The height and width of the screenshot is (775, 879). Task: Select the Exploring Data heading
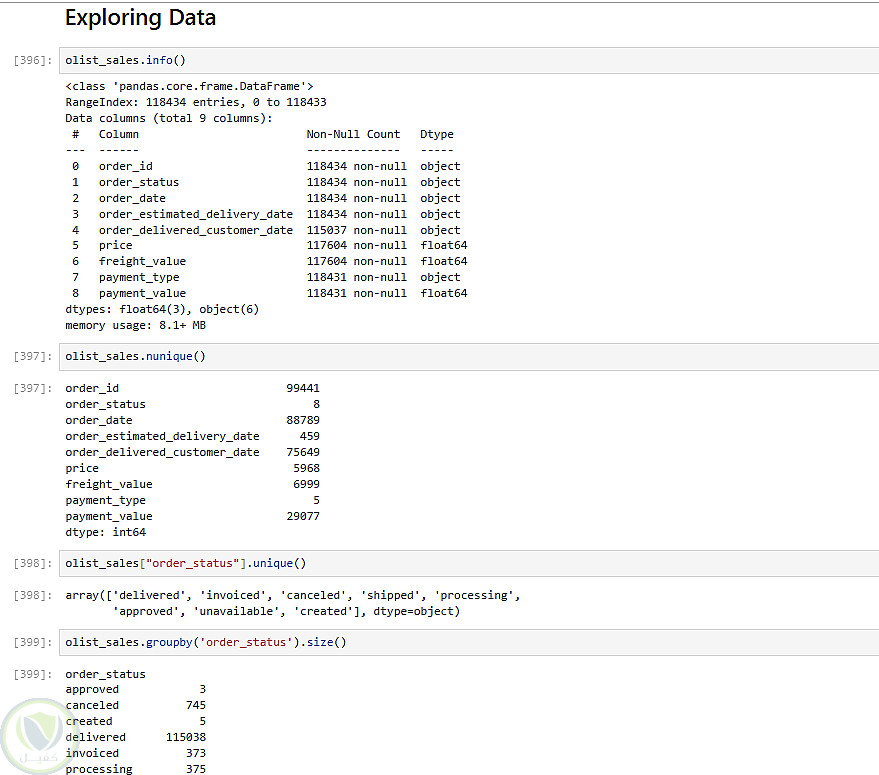click(x=140, y=18)
